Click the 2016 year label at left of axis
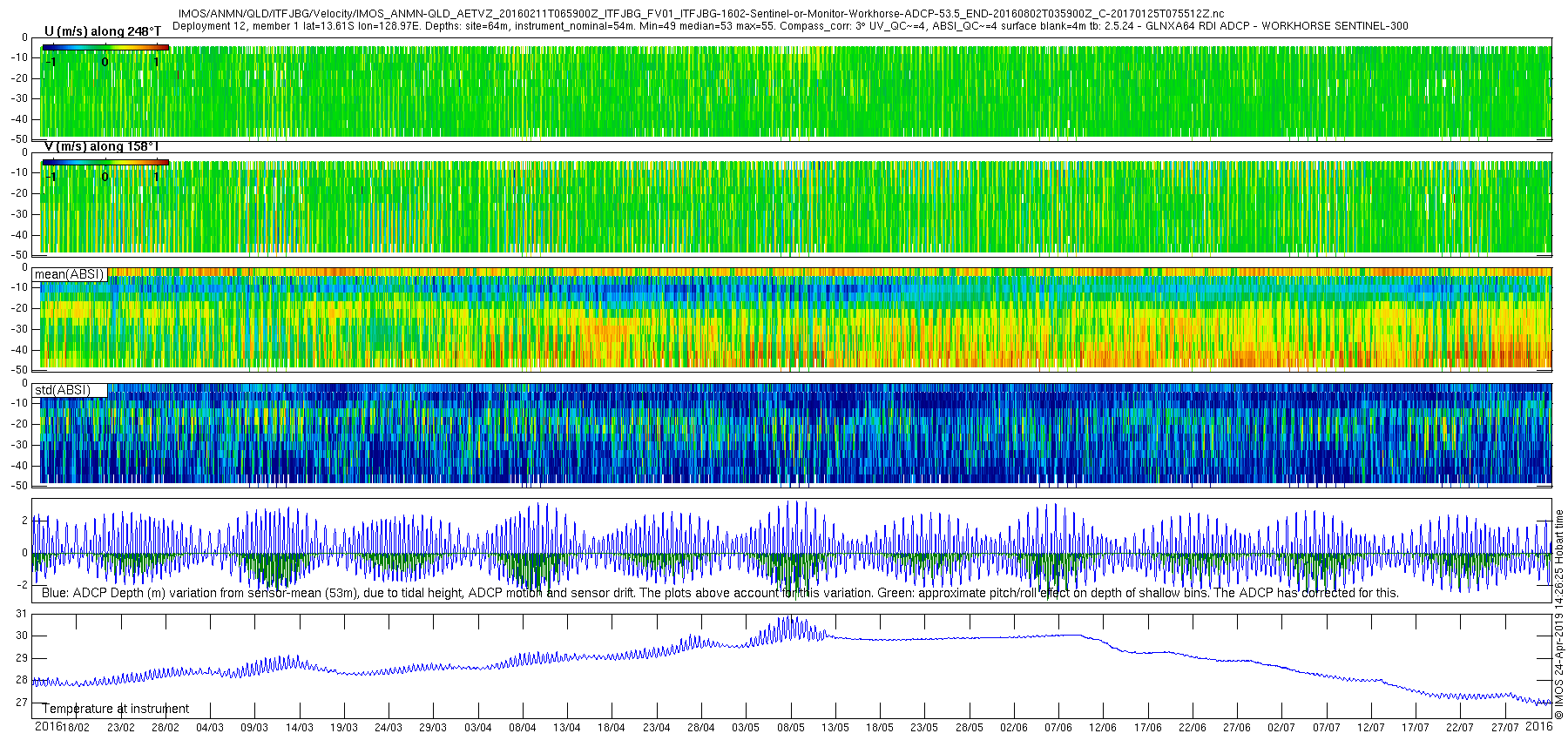Image resolution: width=1568 pixels, height=740 pixels. click(47, 727)
